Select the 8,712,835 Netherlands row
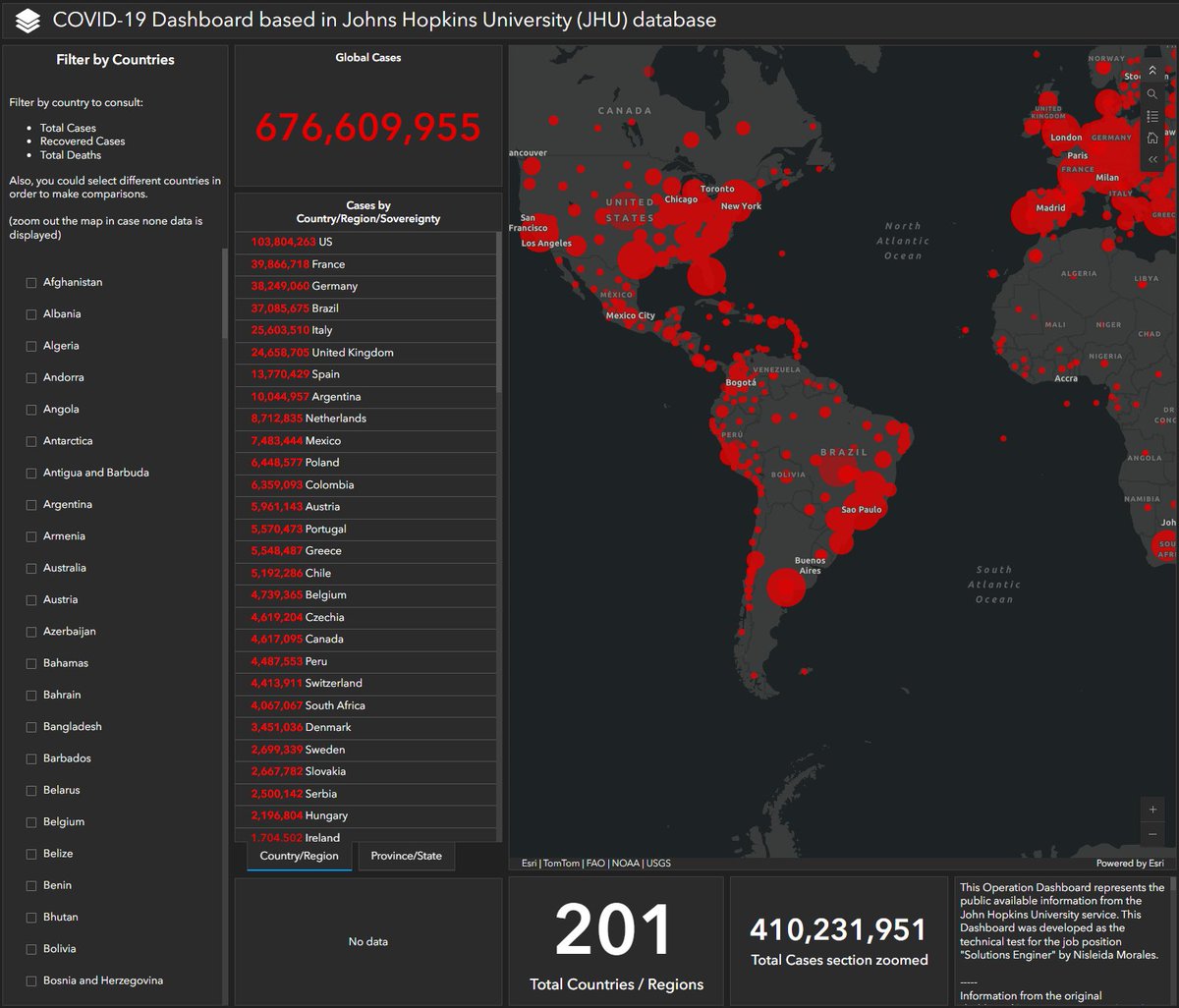Viewport: 1179px width, 1008px height. (x=365, y=419)
